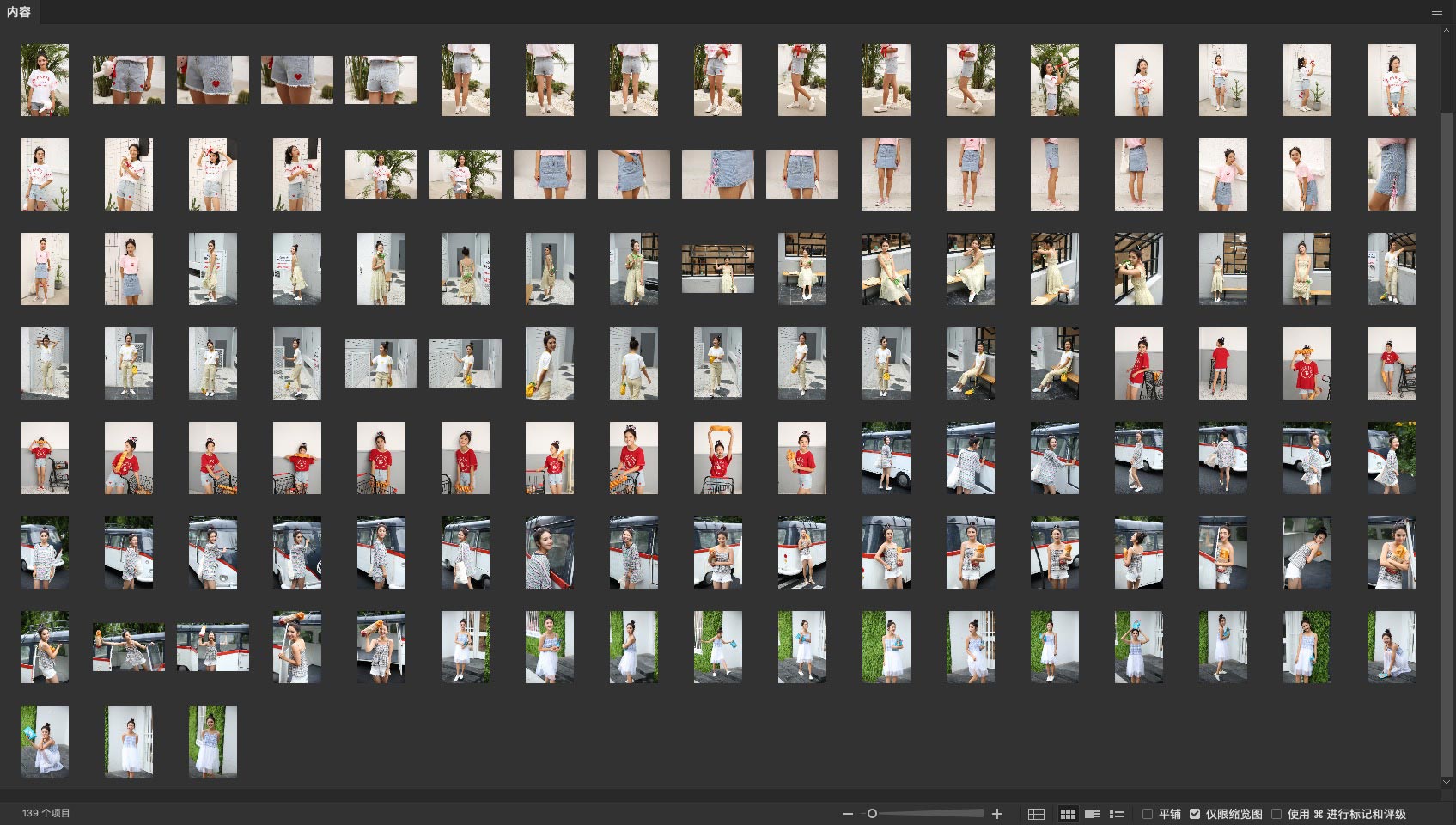
Task: Switch to thumbnail grid view
Action: (1068, 814)
